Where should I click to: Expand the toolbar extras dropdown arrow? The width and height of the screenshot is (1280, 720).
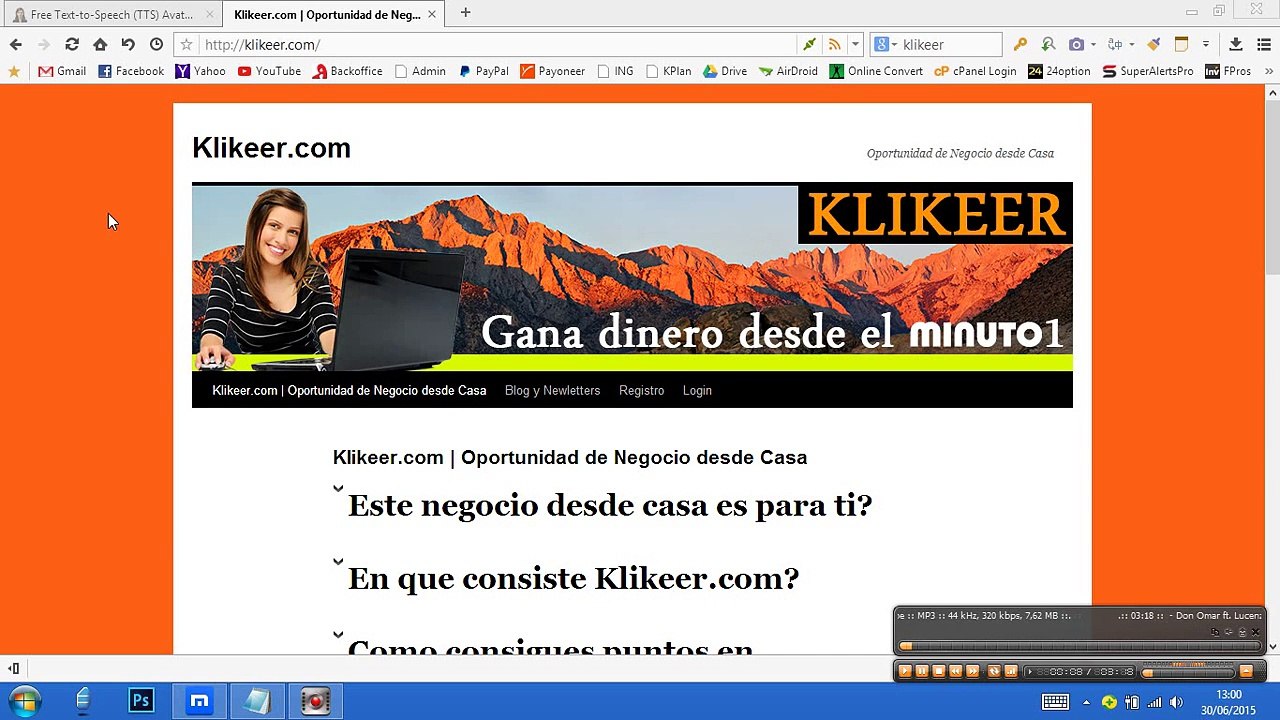(x=1206, y=44)
